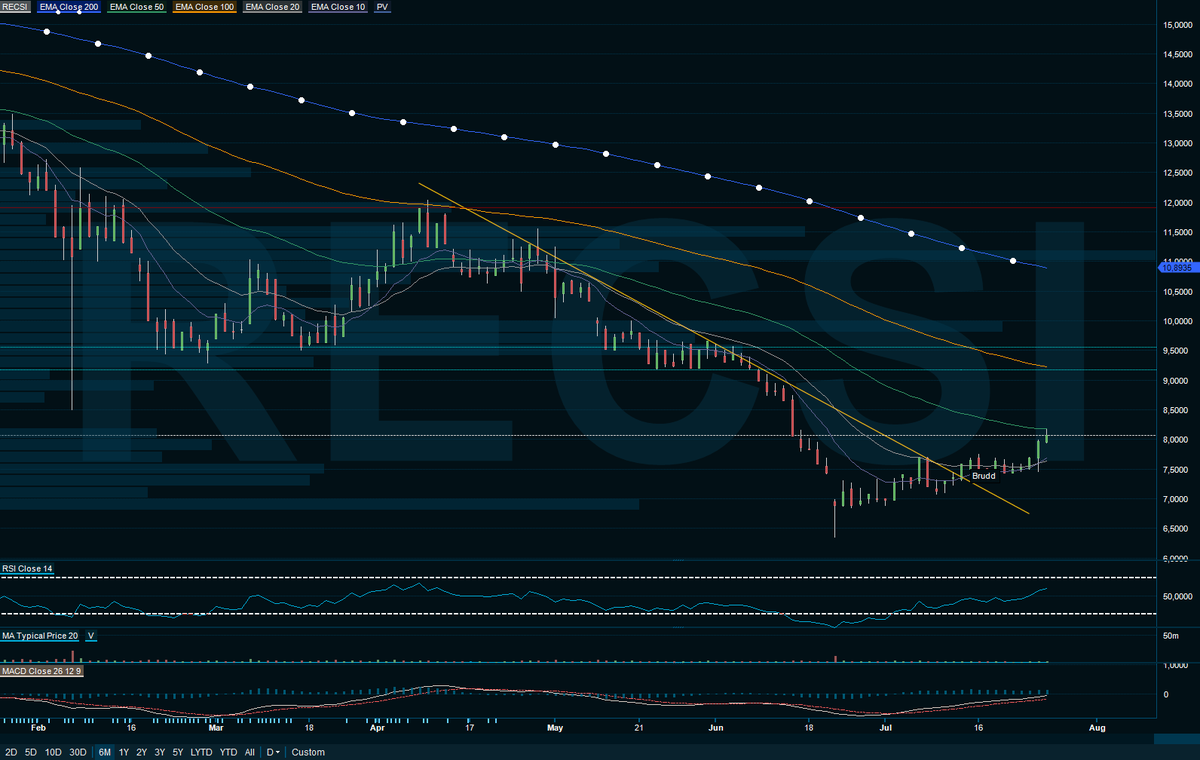Click the Aug label on the date axis

pyautogui.click(x=1097, y=730)
